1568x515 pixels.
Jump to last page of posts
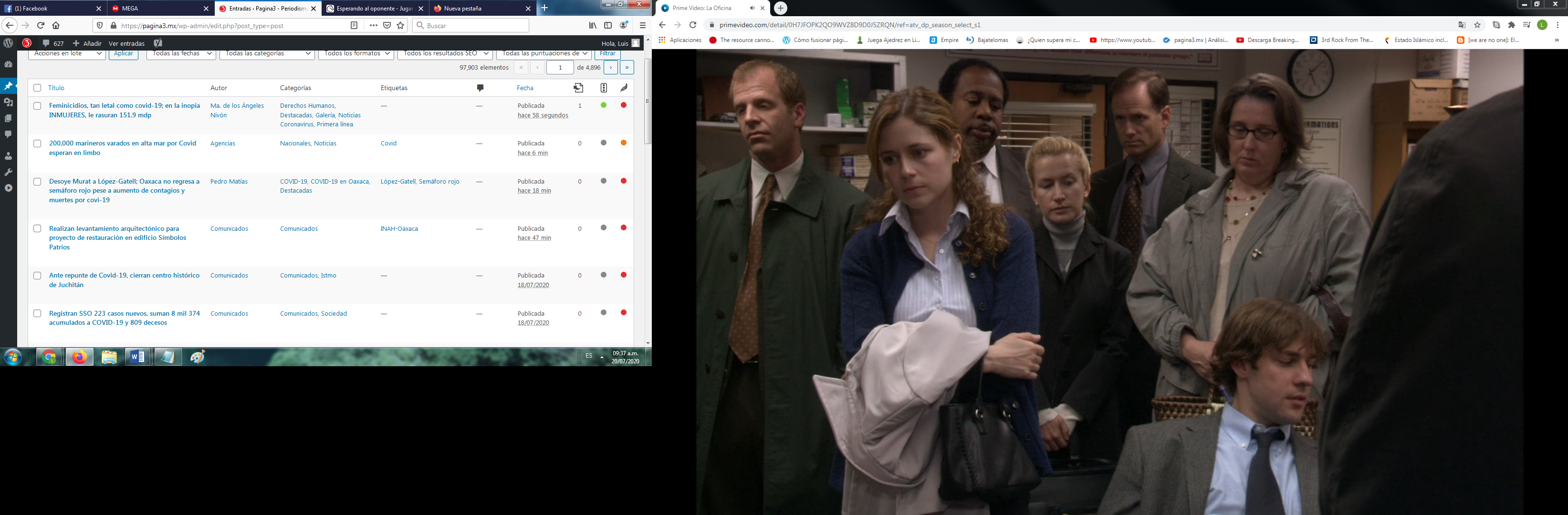[x=627, y=68]
